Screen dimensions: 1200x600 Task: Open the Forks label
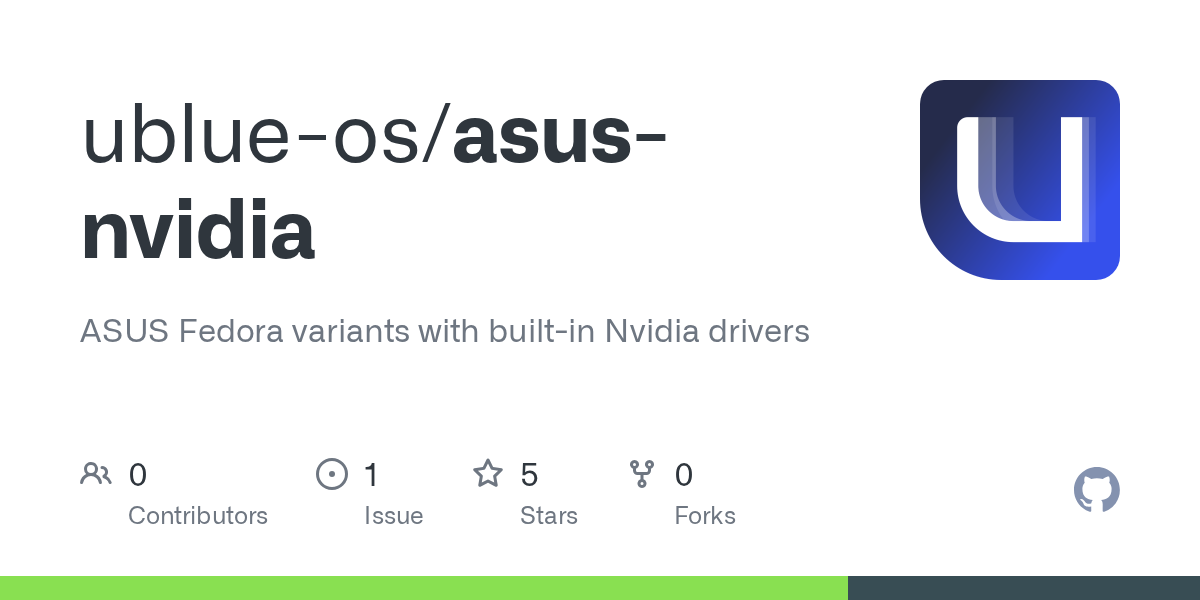tap(705, 516)
